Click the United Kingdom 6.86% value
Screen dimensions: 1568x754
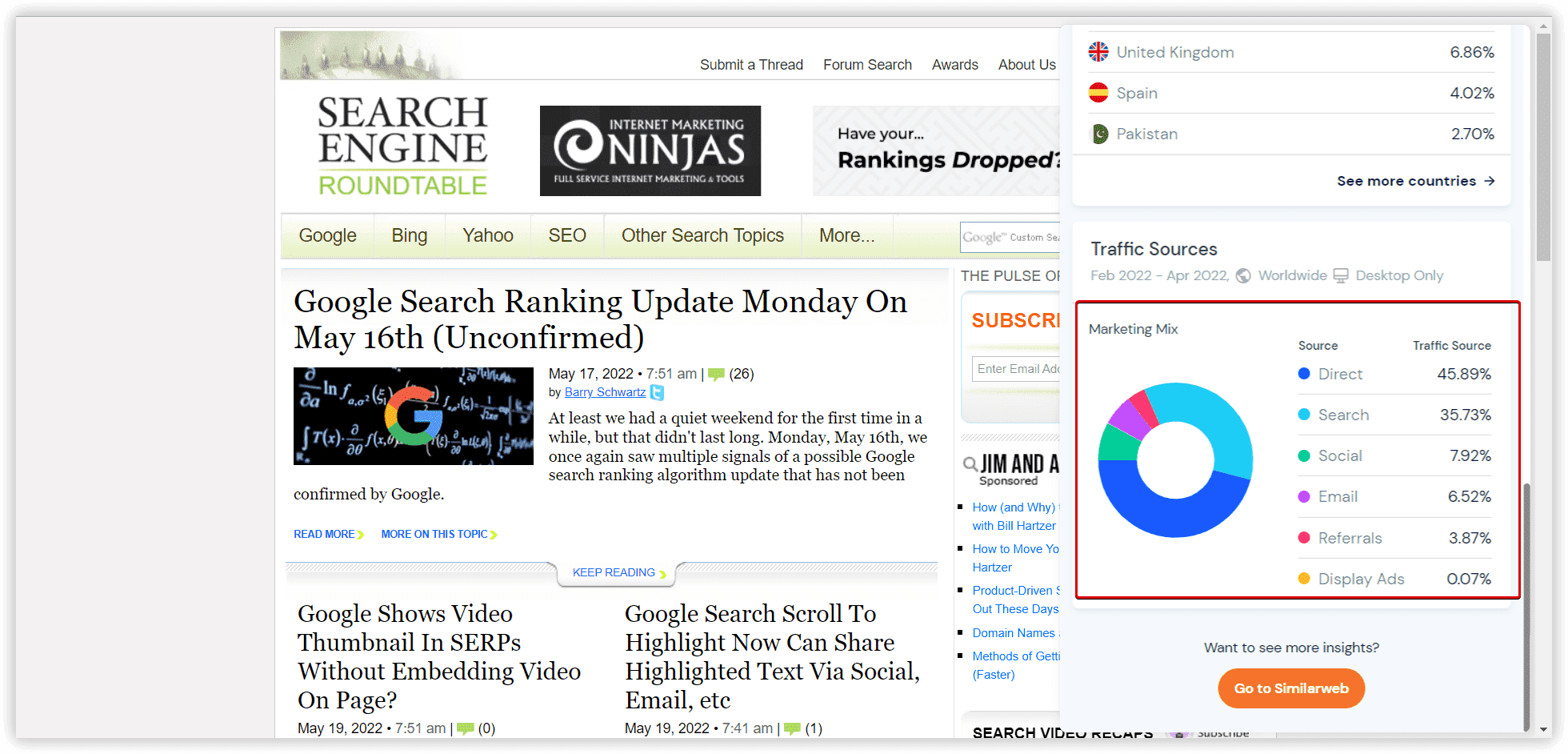[1472, 52]
